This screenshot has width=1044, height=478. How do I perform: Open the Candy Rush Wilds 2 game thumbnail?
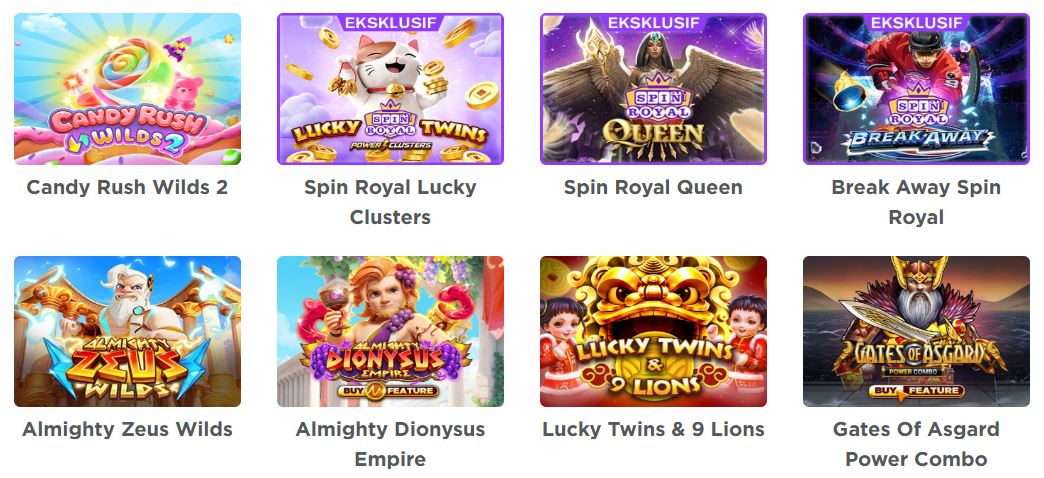pos(127,89)
